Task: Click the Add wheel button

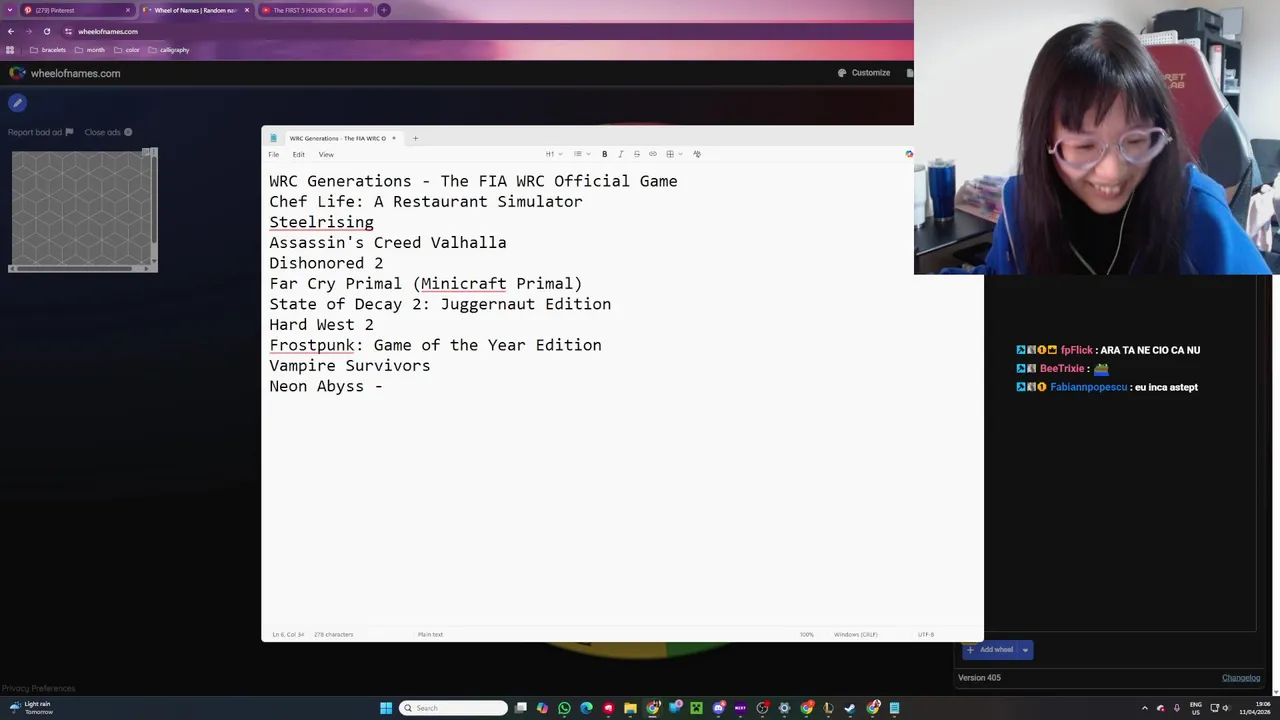Action: 990,650
